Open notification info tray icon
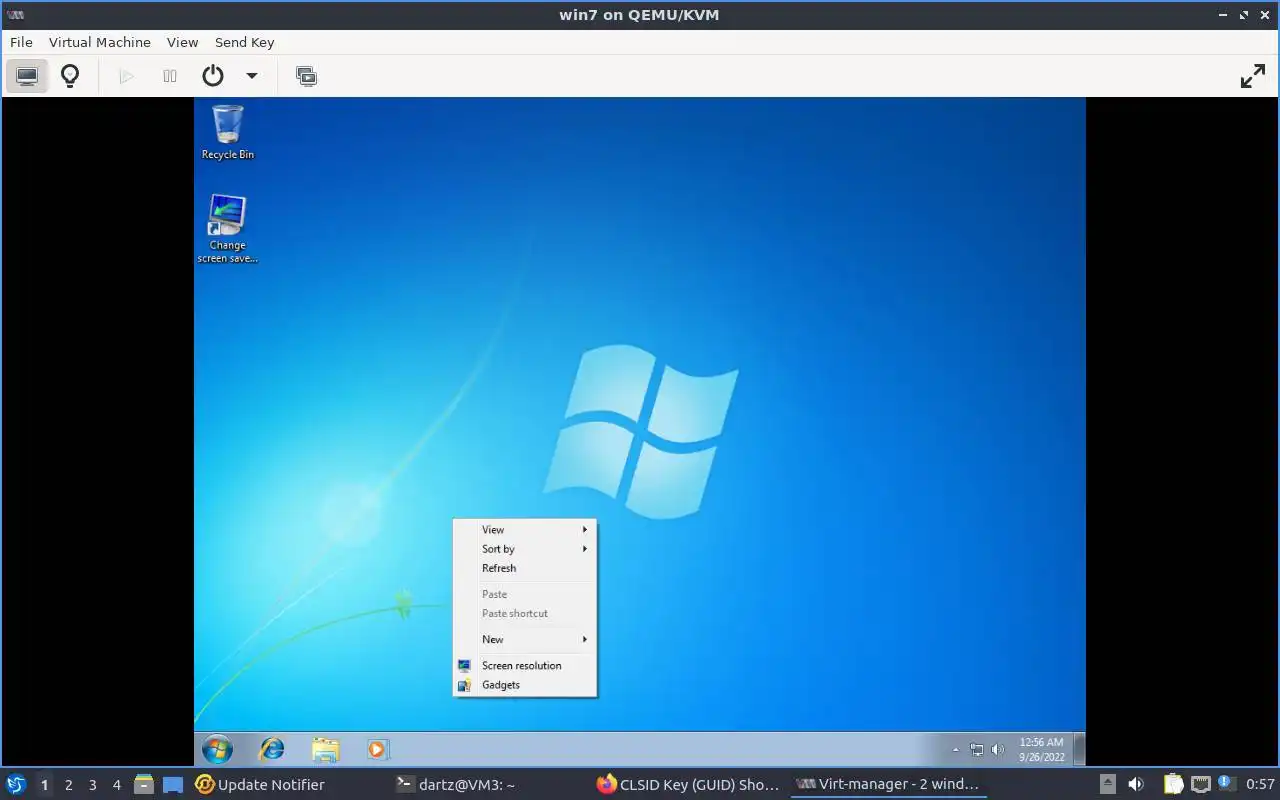Viewport: 1280px width, 800px height. [x=1226, y=783]
